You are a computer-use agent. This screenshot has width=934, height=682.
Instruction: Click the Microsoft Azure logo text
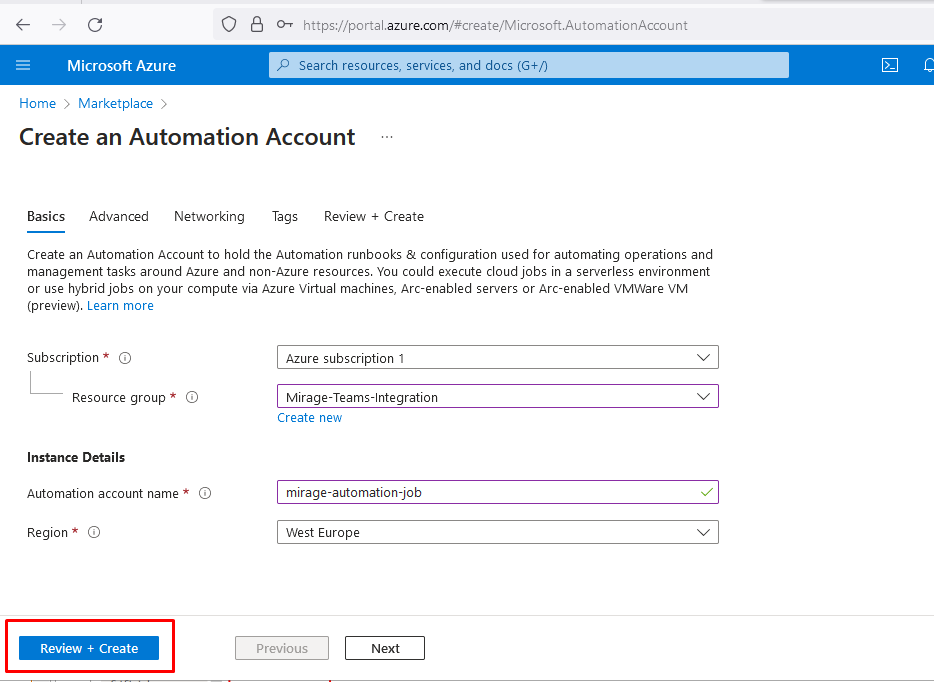[x=122, y=66]
